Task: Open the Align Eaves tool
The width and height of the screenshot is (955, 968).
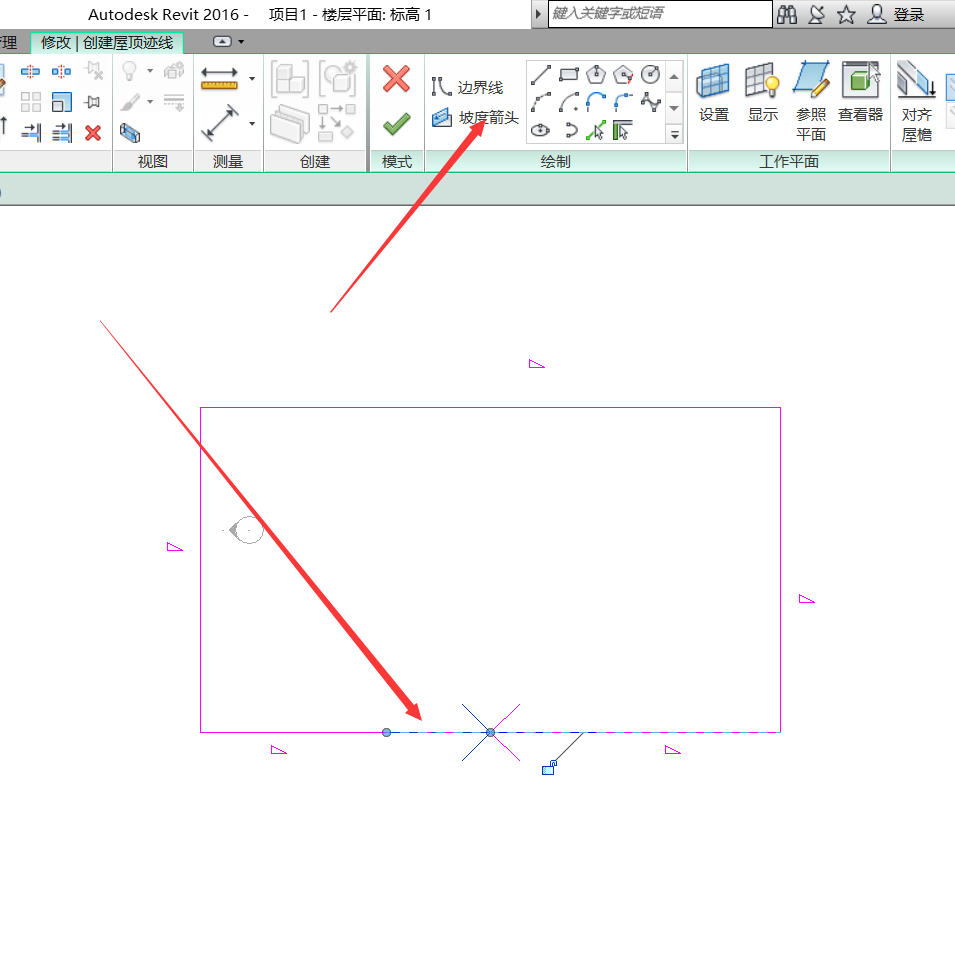Action: [916, 100]
